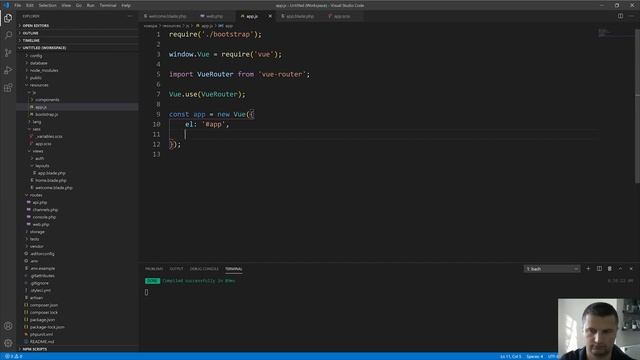640x360 pixels.
Task: Switch to the web.php editor tab
Action: pos(214,16)
